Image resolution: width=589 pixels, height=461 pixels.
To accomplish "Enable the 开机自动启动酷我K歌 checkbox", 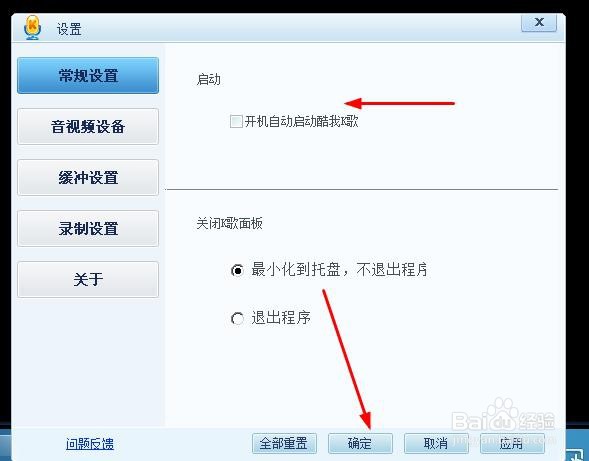I will [x=236, y=121].
